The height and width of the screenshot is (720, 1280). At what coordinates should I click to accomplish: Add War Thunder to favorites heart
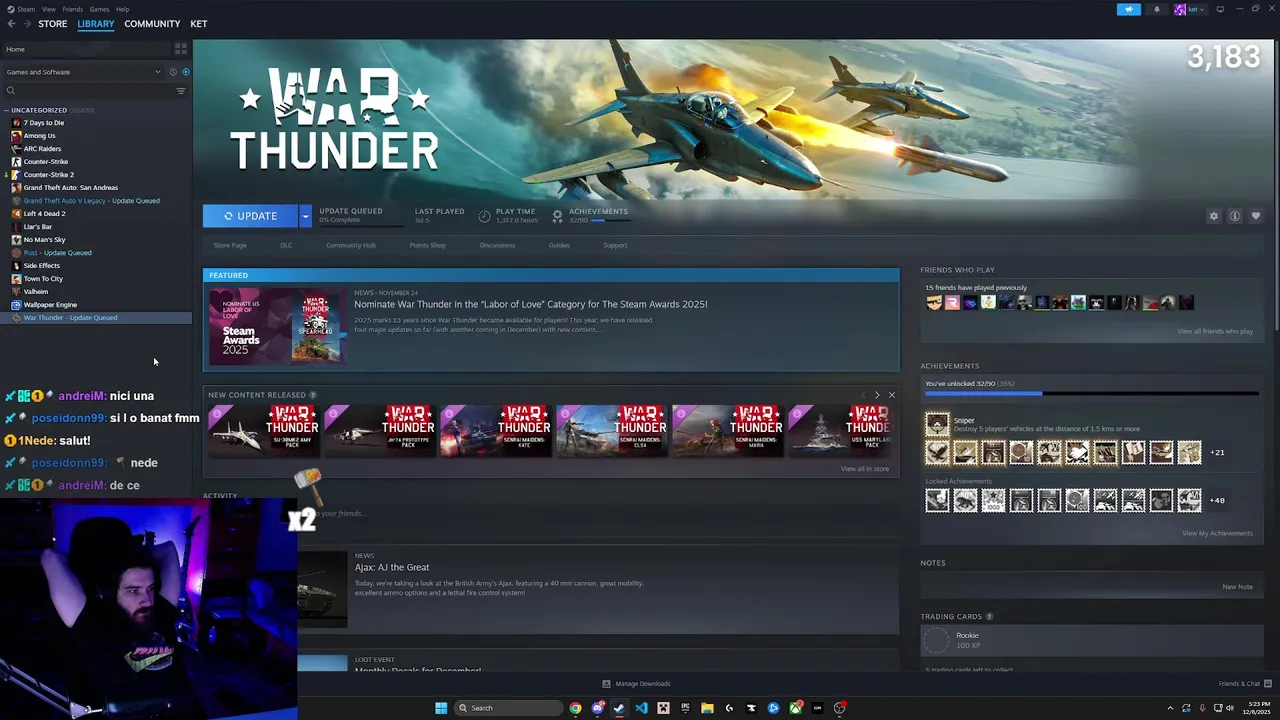[1256, 216]
